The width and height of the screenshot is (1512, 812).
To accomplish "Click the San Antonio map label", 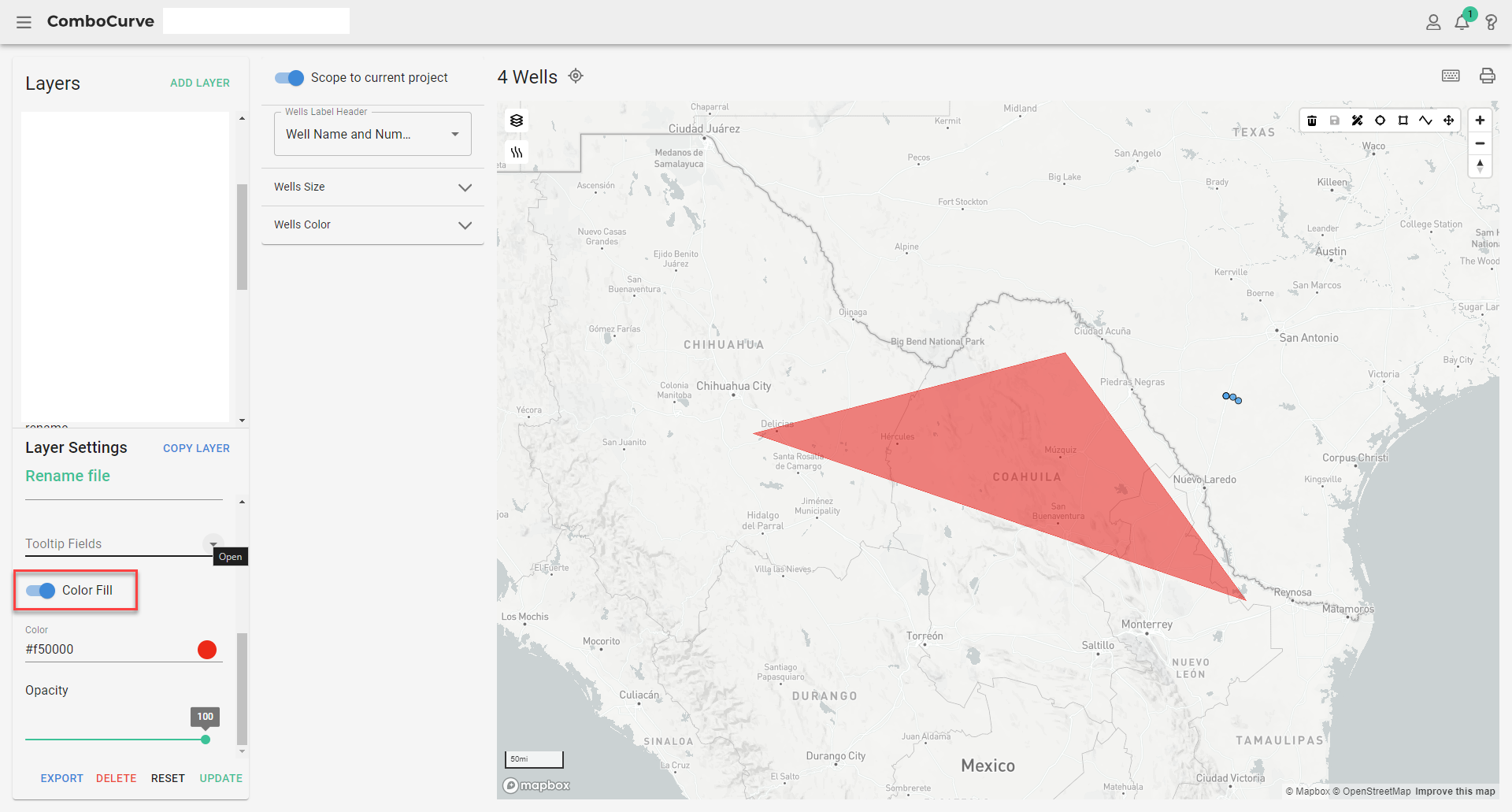I will point(1309,338).
